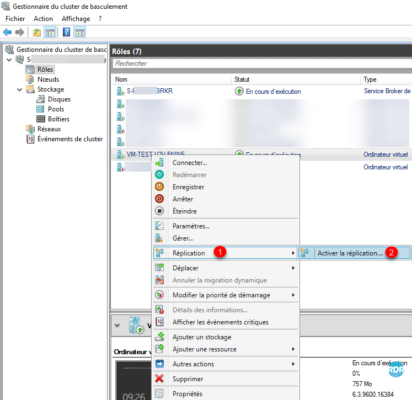Open the ? help menu
The image size is (412, 400).
pos(100,19)
